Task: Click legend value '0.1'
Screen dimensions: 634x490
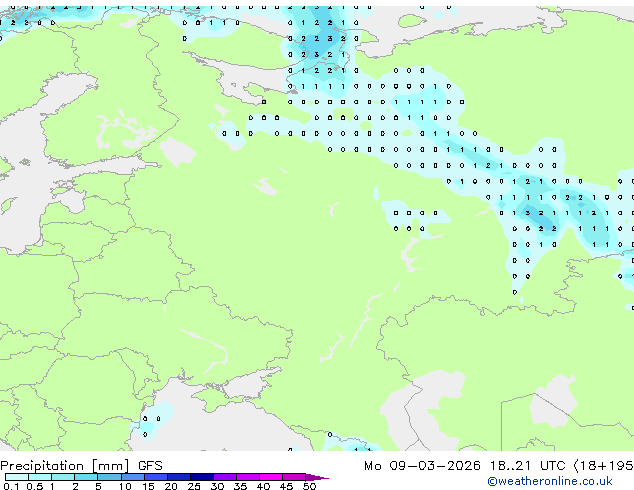Action: pyautogui.click(x=11, y=486)
